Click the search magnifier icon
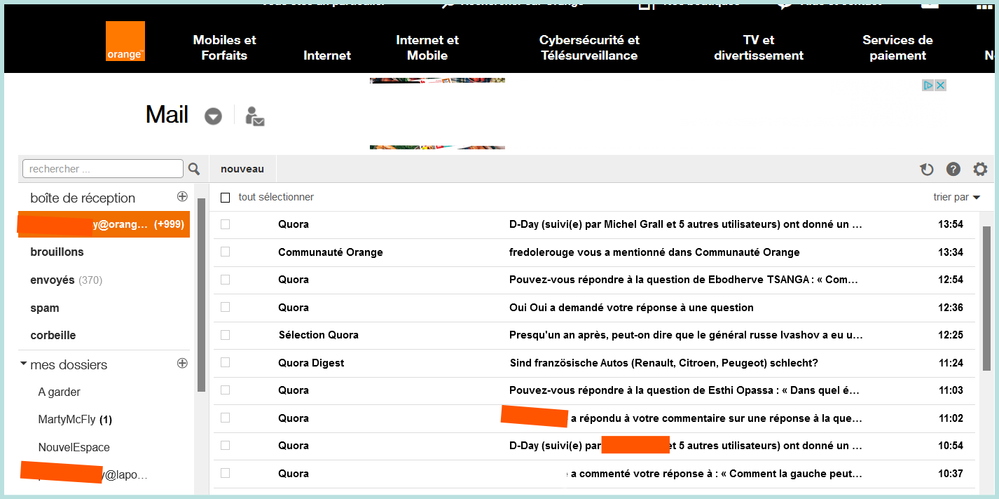Image resolution: width=999 pixels, height=499 pixels. pos(194,169)
